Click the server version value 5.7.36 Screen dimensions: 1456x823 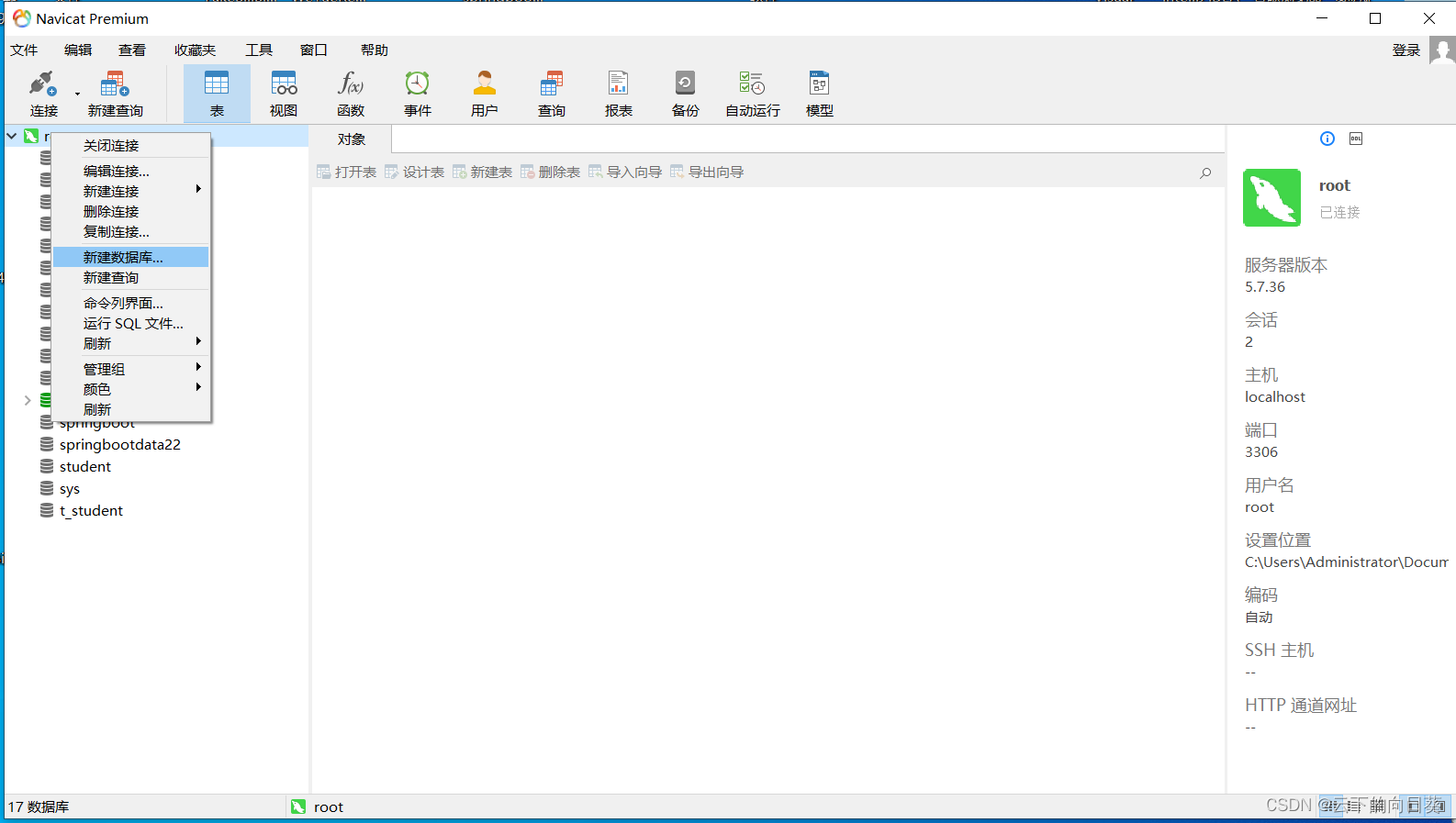[1265, 286]
